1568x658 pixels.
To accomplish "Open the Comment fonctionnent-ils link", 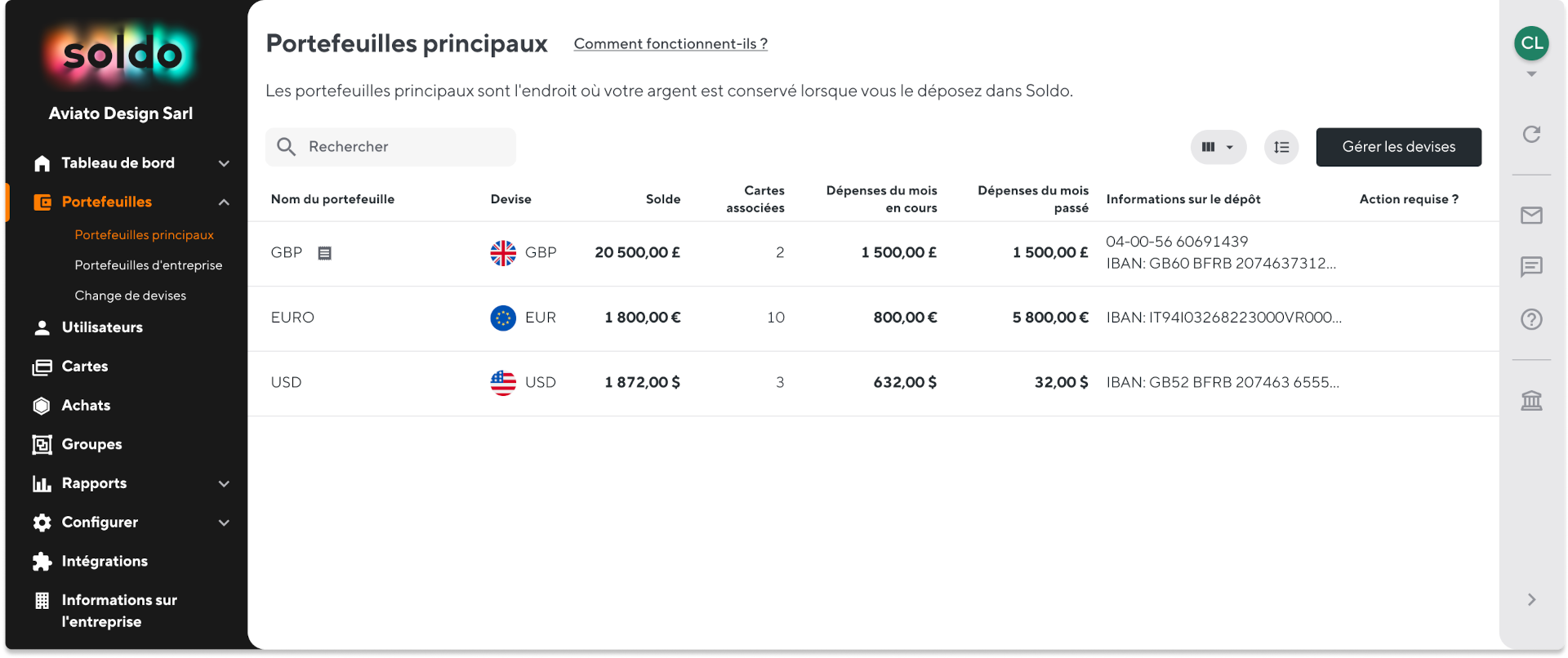I will (670, 44).
